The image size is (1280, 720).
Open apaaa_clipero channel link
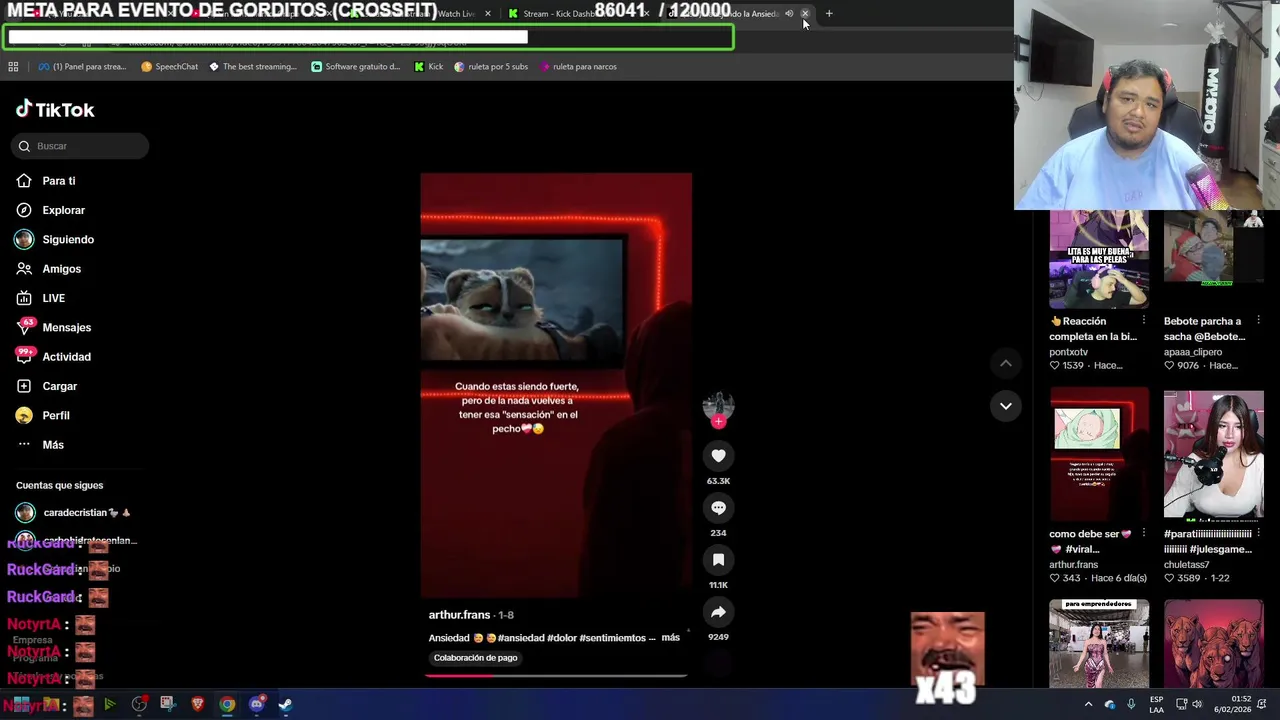(x=1193, y=352)
